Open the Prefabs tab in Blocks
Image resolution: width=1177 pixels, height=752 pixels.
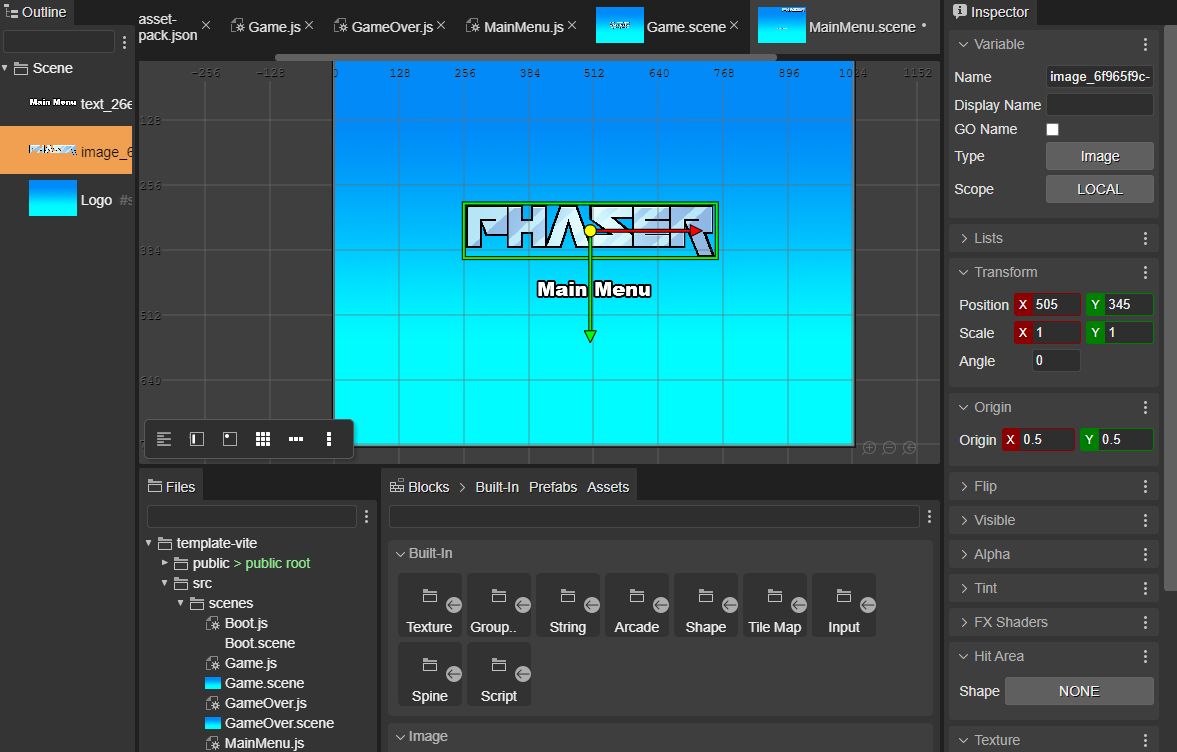point(552,487)
